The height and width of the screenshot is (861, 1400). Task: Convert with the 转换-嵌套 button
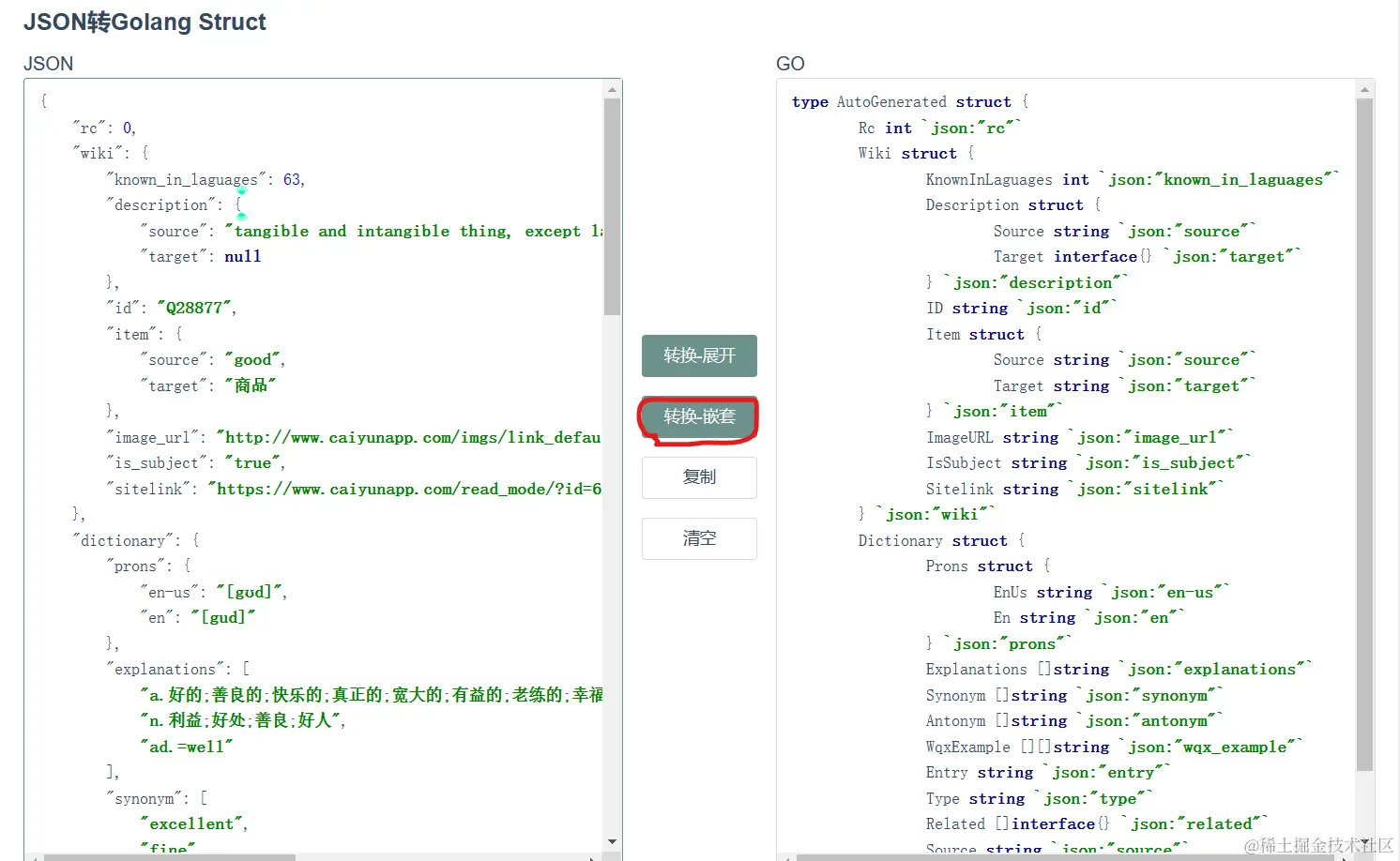point(699,416)
